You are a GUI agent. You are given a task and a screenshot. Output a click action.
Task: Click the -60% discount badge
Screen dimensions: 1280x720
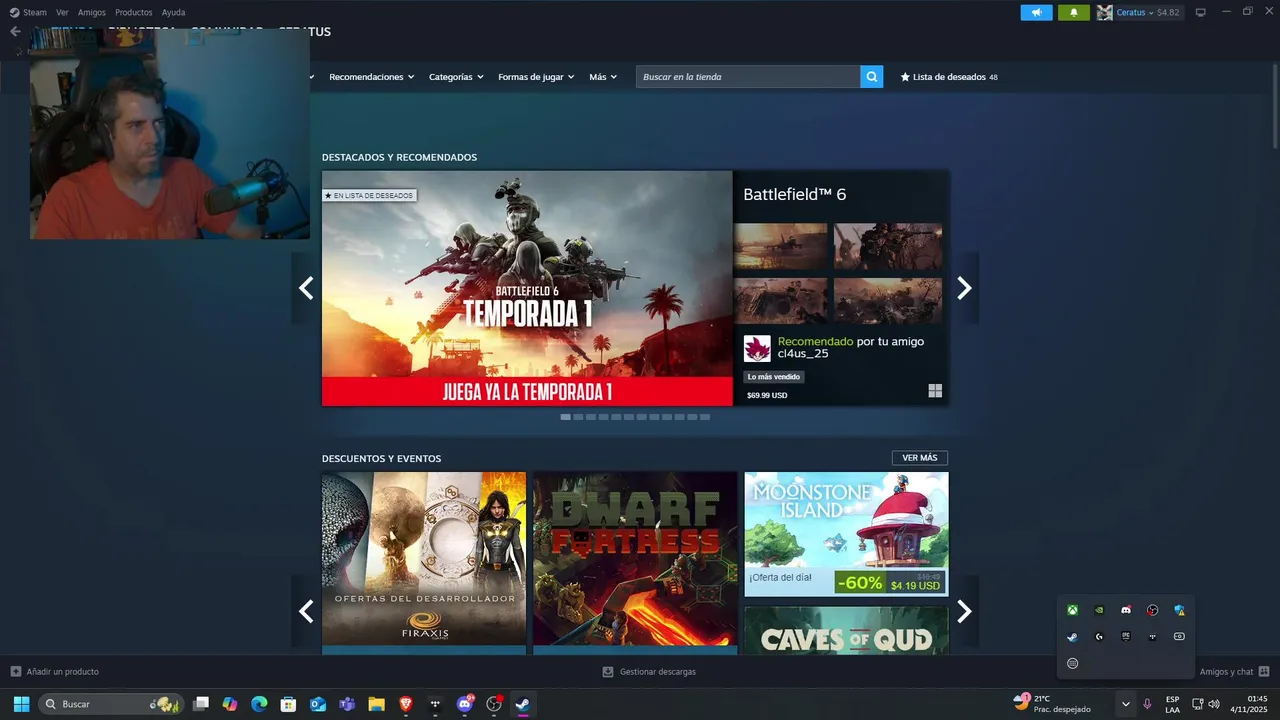click(x=860, y=583)
